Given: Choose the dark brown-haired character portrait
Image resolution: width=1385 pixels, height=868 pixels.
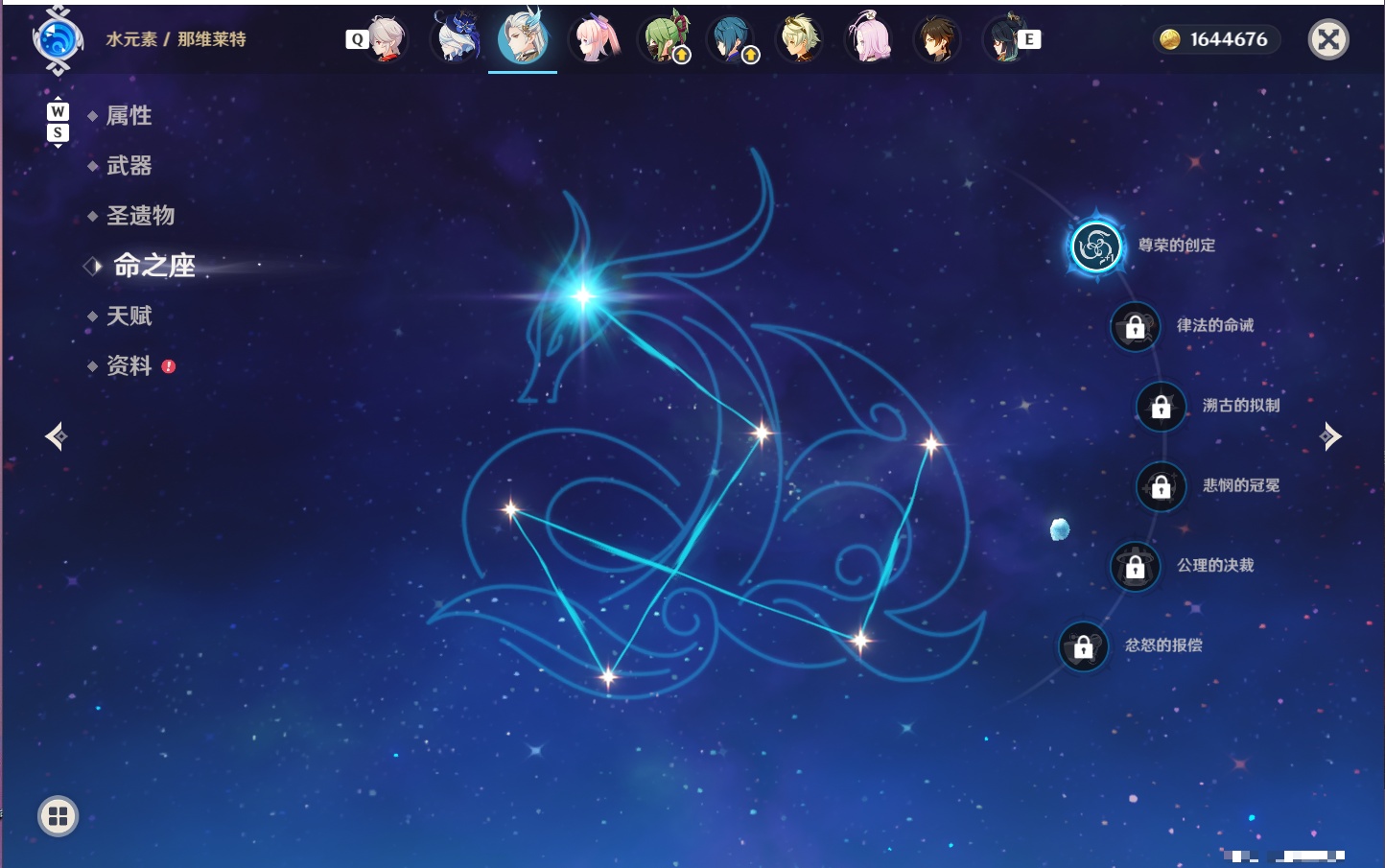Looking at the screenshot, I should coord(936,39).
